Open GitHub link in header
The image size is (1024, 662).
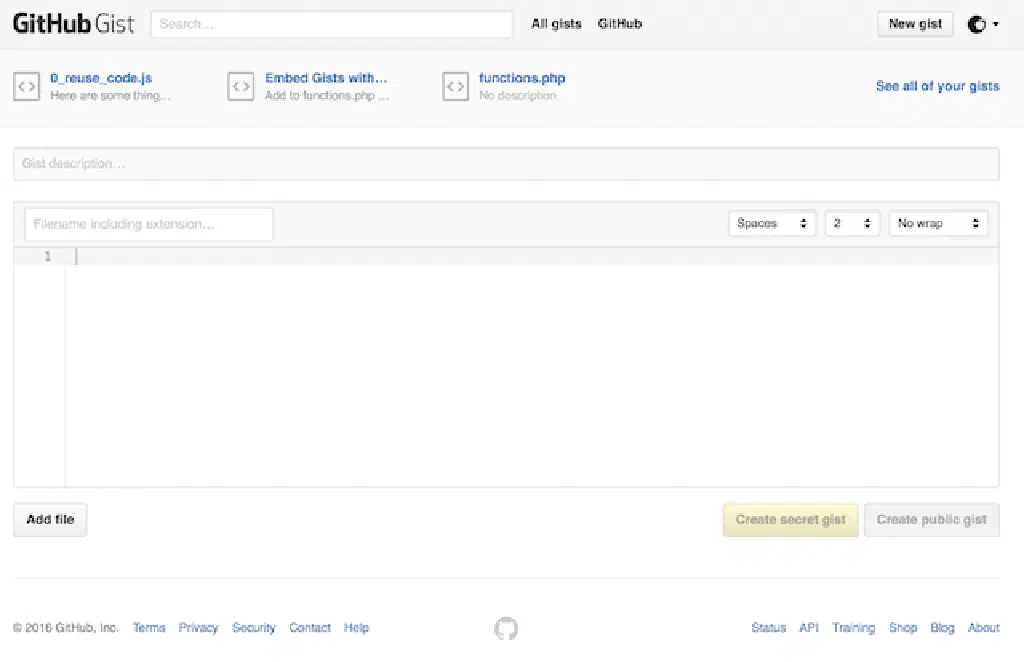(x=620, y=24)
